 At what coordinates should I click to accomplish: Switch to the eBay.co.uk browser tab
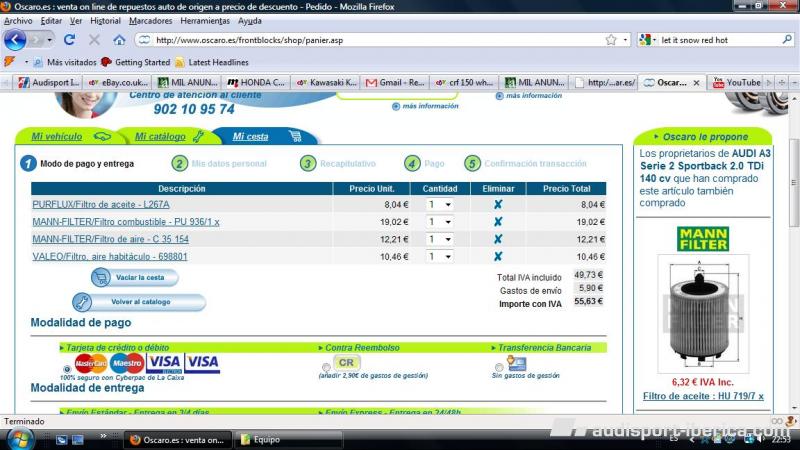coord(118,82)
